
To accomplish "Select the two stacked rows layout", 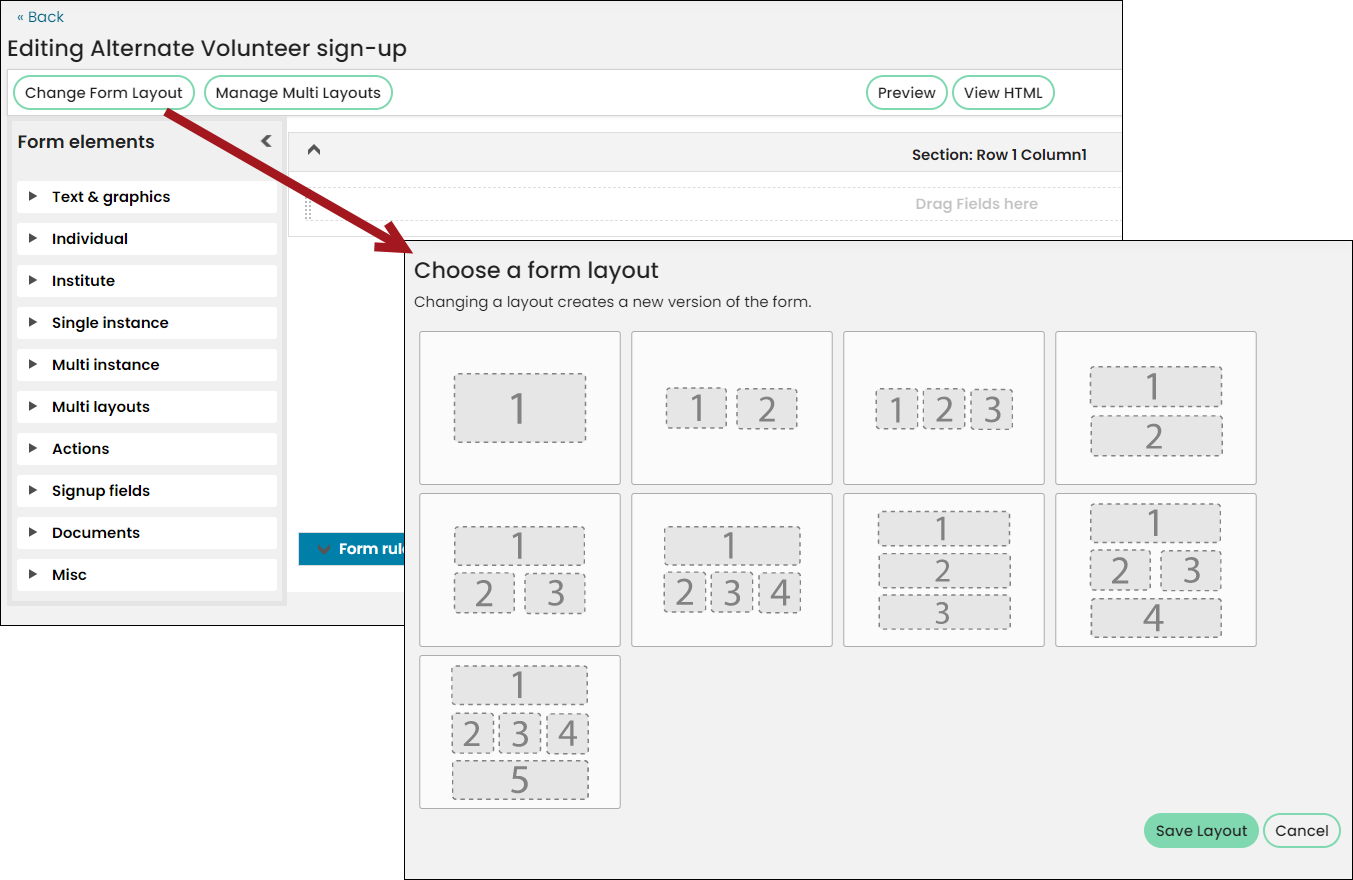I will (x=1156, y=408).
